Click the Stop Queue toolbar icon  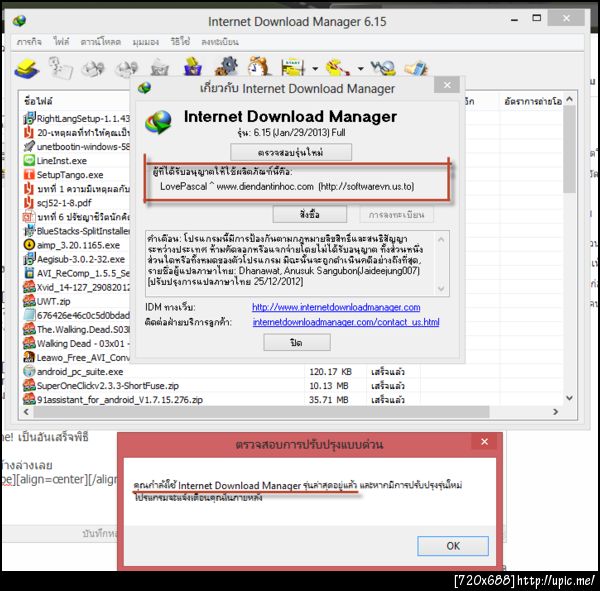[x=338, y=67]
